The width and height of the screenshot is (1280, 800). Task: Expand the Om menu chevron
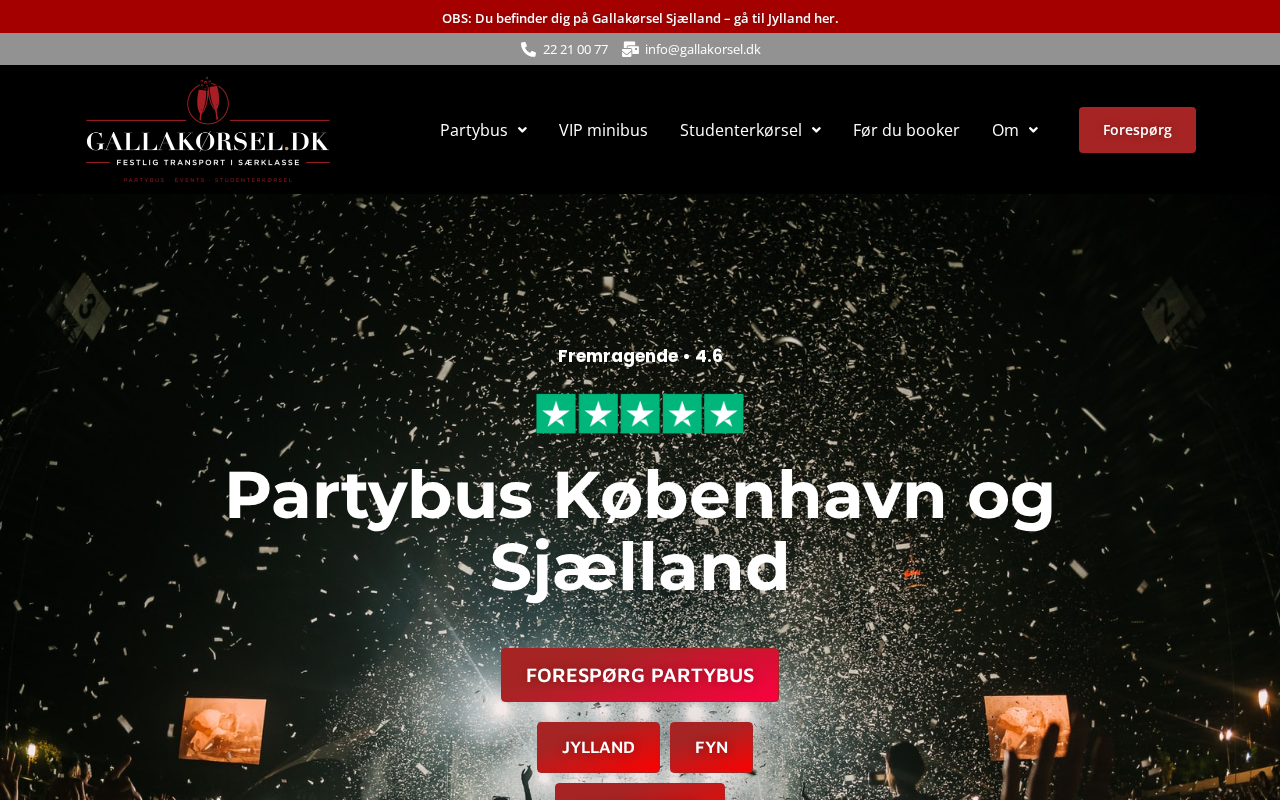[1033, 130]
